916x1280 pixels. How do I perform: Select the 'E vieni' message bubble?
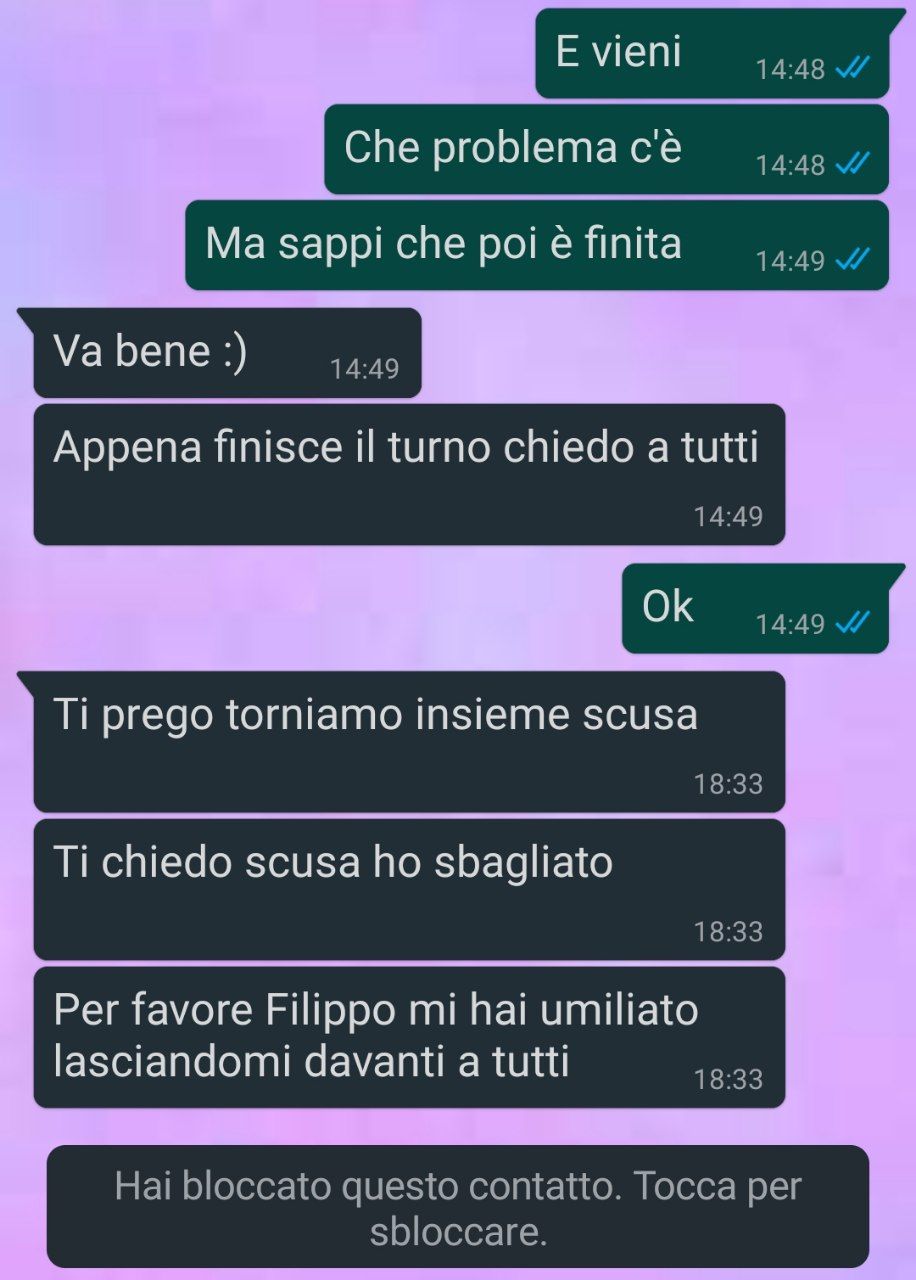(712, 53)
